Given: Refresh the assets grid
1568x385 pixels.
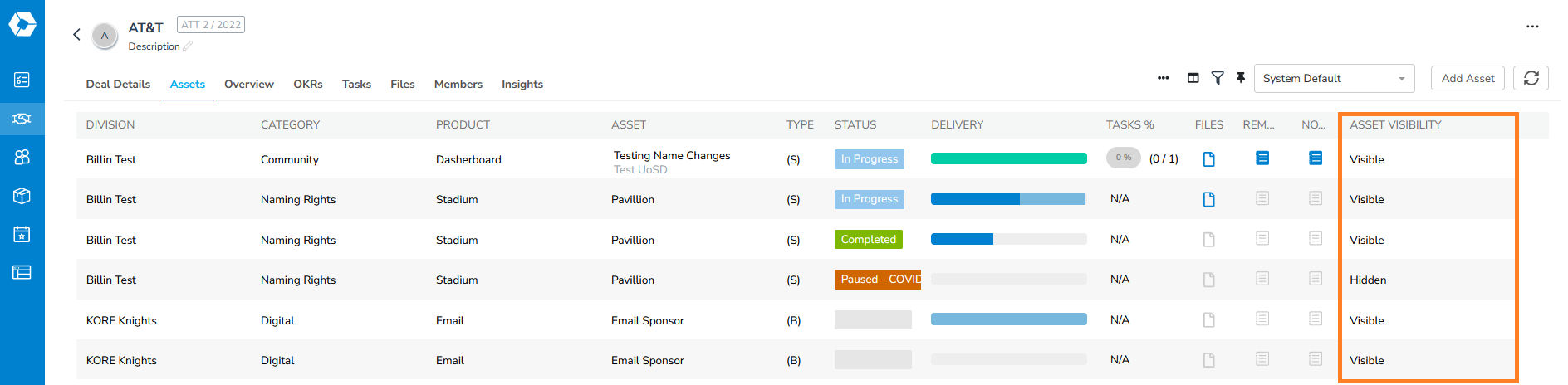Looking at the screenshot, I should [x=1531, y=78].
